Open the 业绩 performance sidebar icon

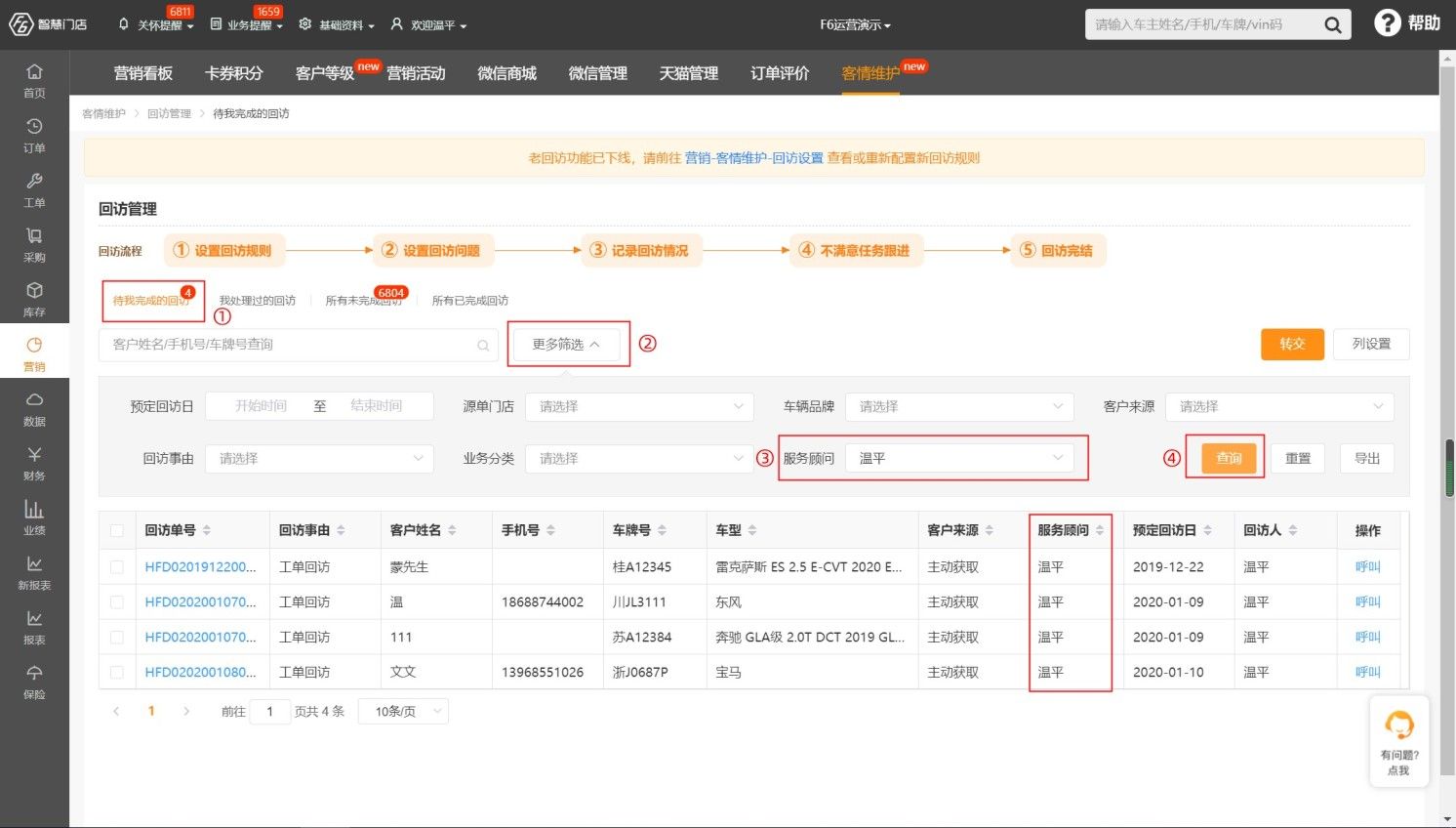[34, 517]
